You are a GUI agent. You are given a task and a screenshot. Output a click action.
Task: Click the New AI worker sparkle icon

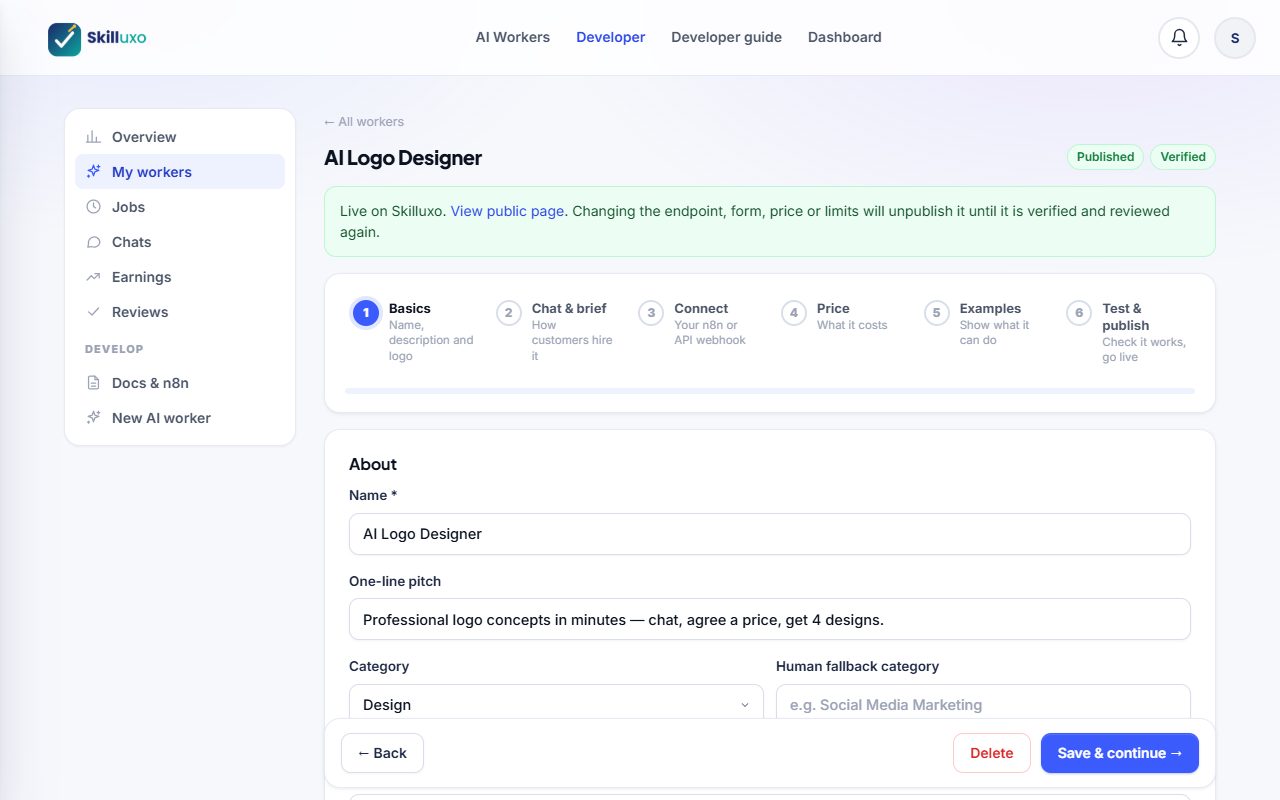click(x=93, y=418)
